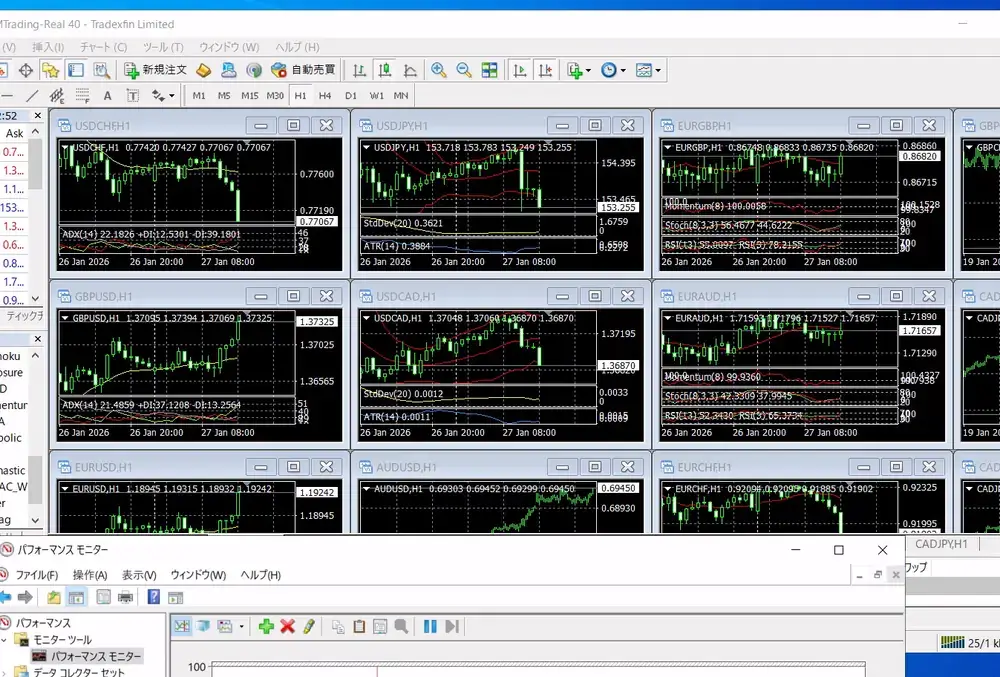Click the zoom out magnifier icon
The image size is (1000, 677).
(x=464, y=70)
